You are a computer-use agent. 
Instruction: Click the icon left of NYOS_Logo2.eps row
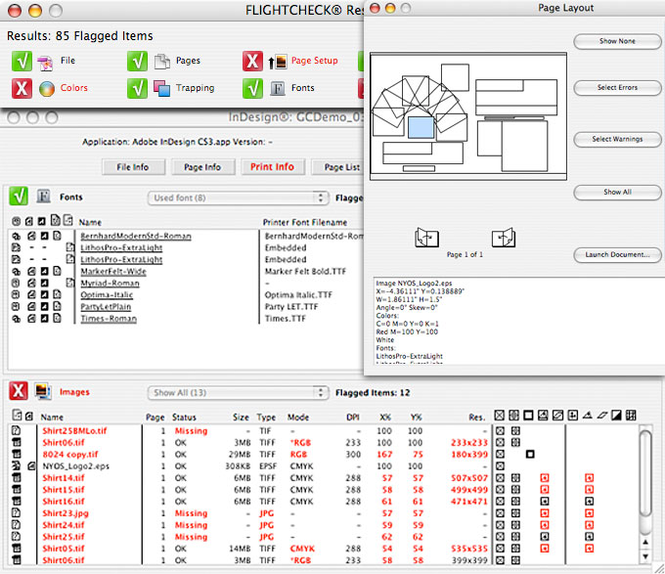(x=16, y=466)
